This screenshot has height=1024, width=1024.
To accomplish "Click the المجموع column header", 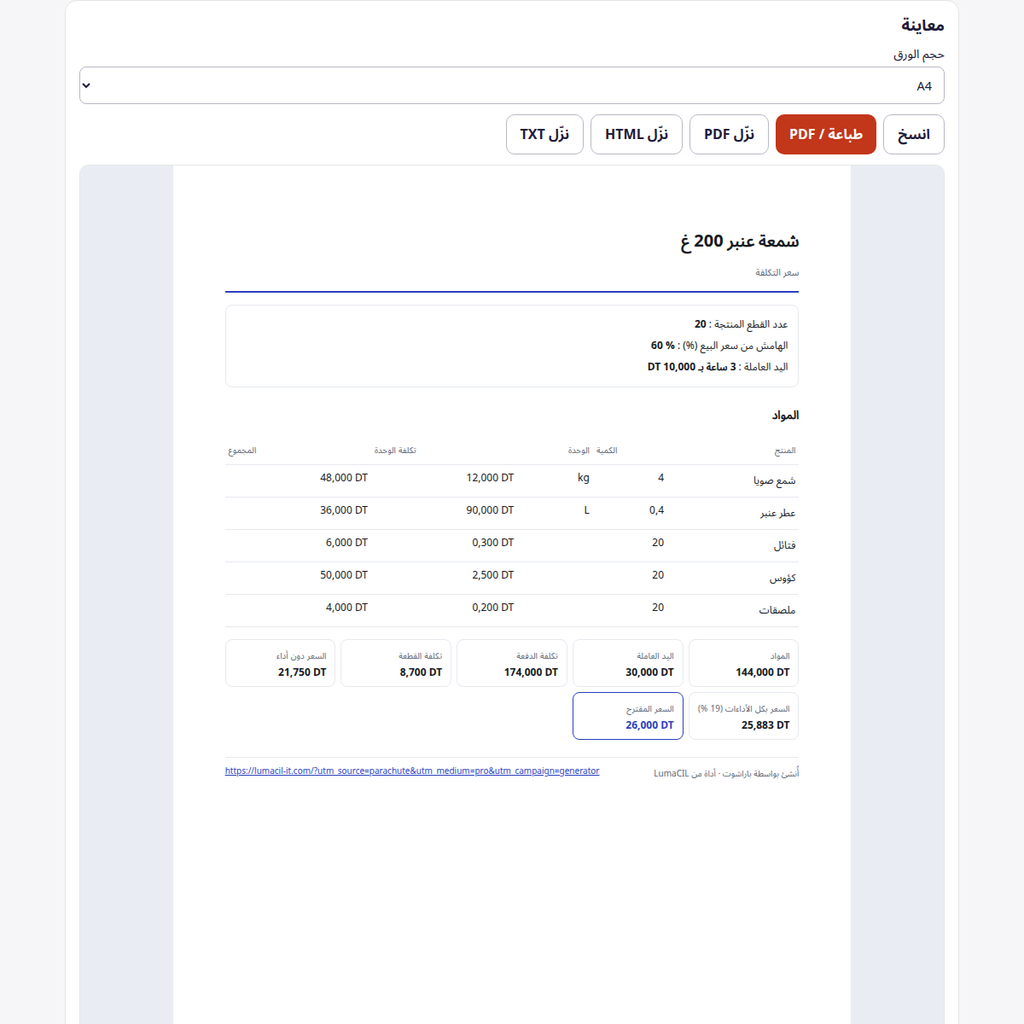I will (x=242, y=451).
